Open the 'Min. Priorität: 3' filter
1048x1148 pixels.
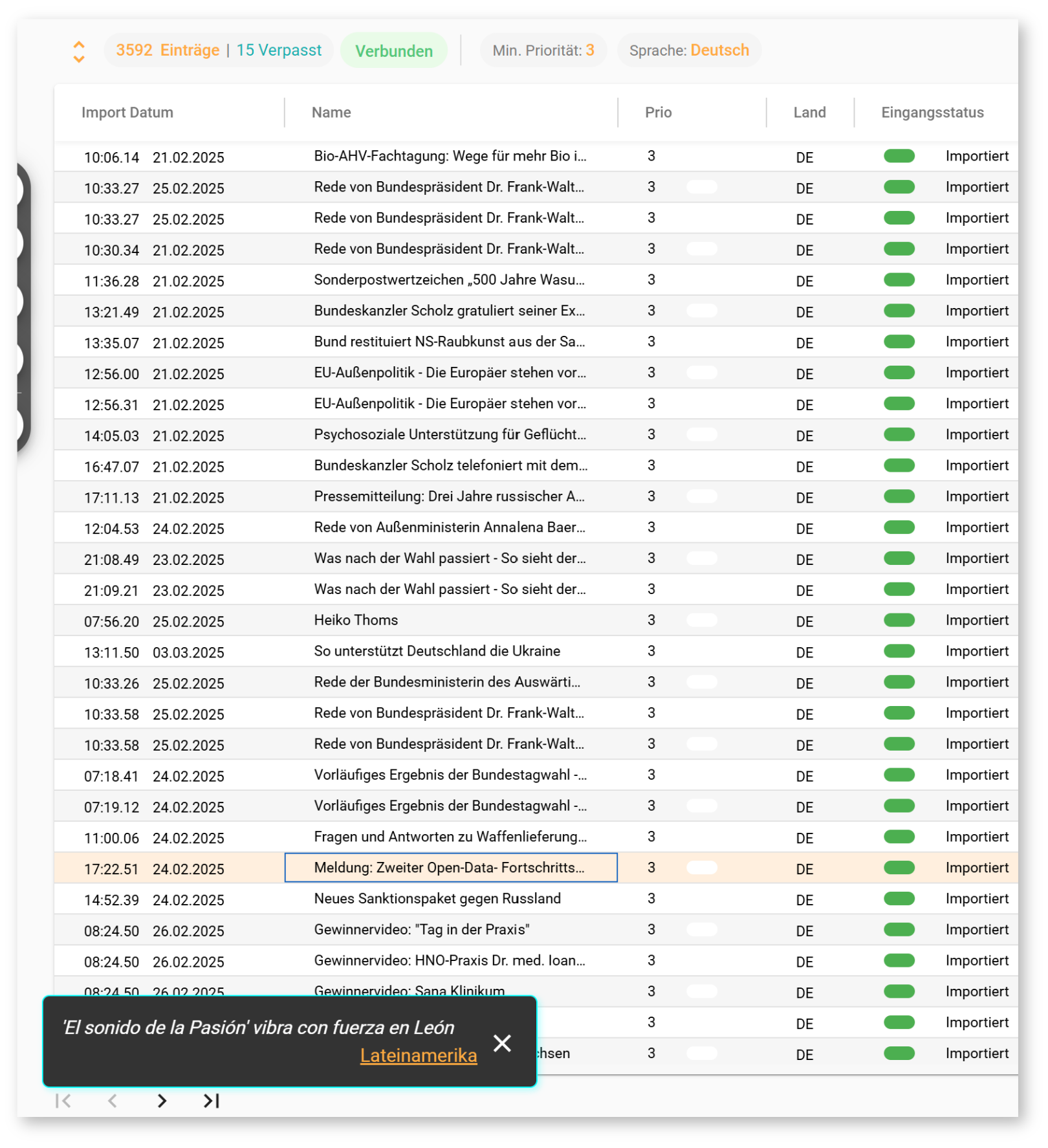pyautogui.click(x=543, y=50)
